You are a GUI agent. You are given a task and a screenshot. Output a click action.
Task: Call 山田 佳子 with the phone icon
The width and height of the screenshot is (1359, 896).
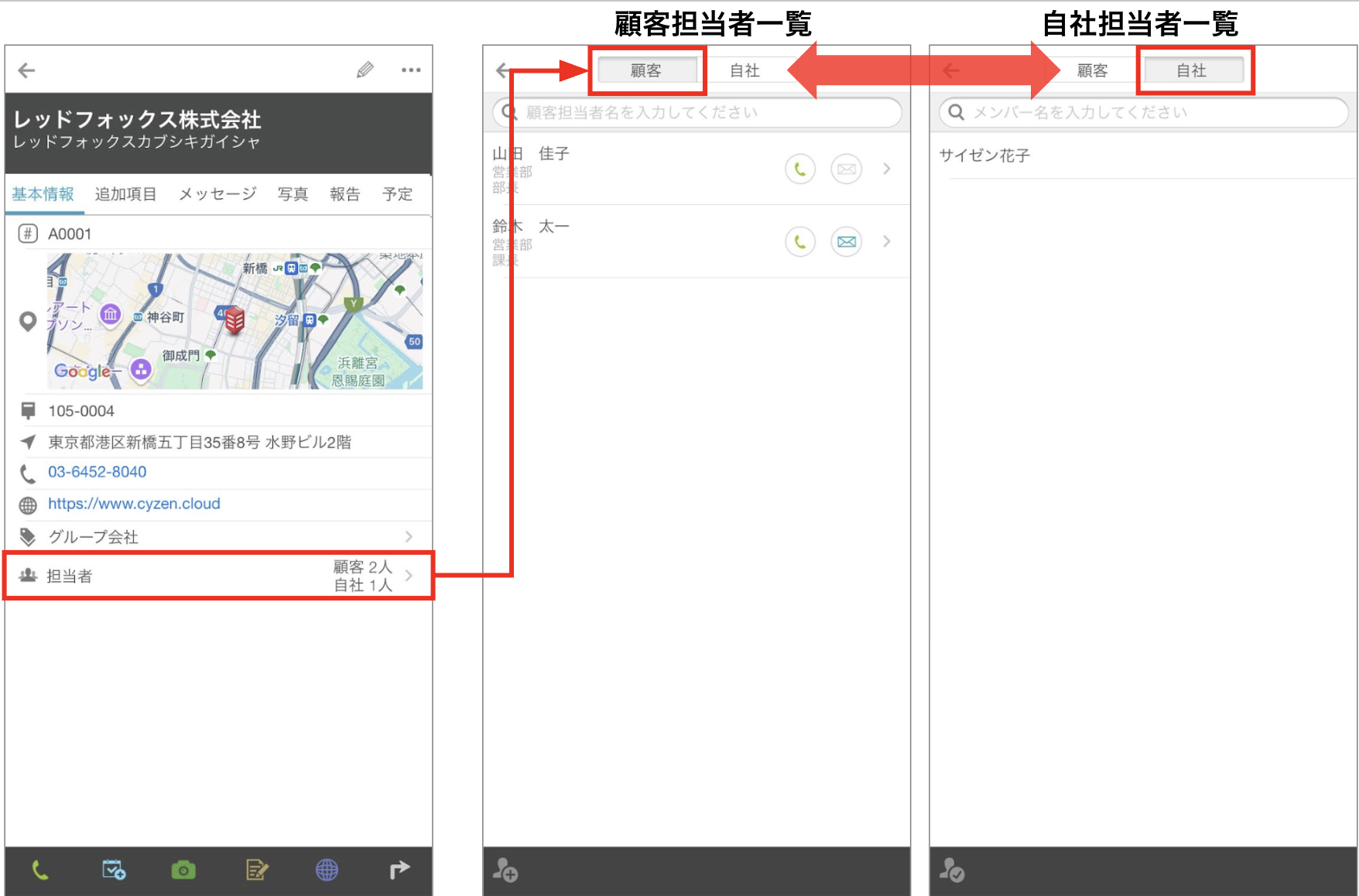point(800,169)
